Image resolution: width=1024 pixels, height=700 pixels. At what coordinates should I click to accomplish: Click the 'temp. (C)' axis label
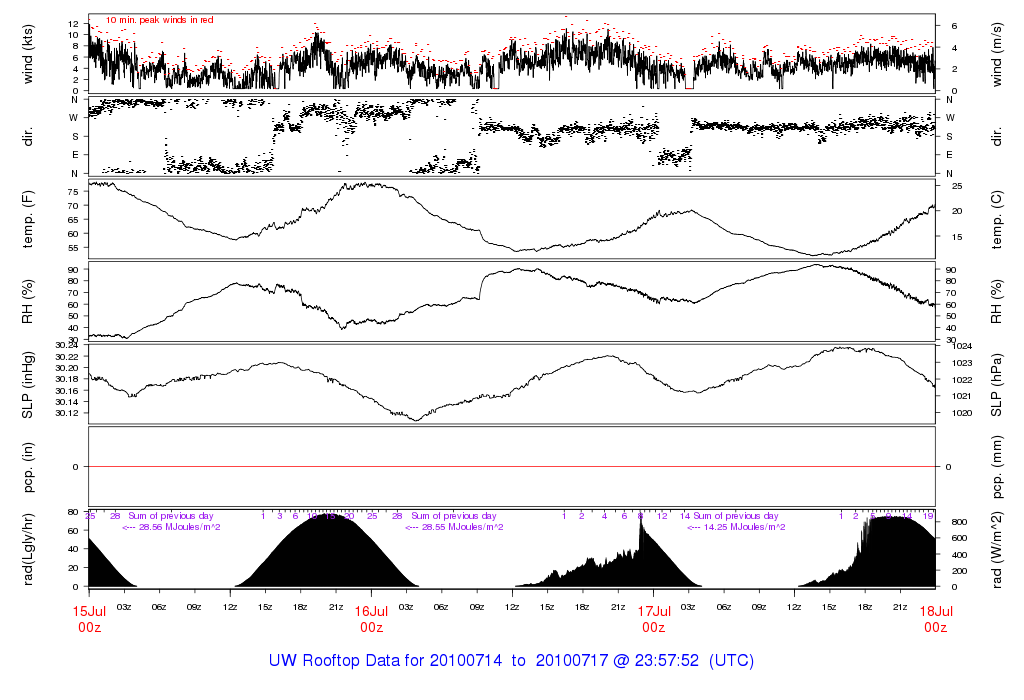997,219
